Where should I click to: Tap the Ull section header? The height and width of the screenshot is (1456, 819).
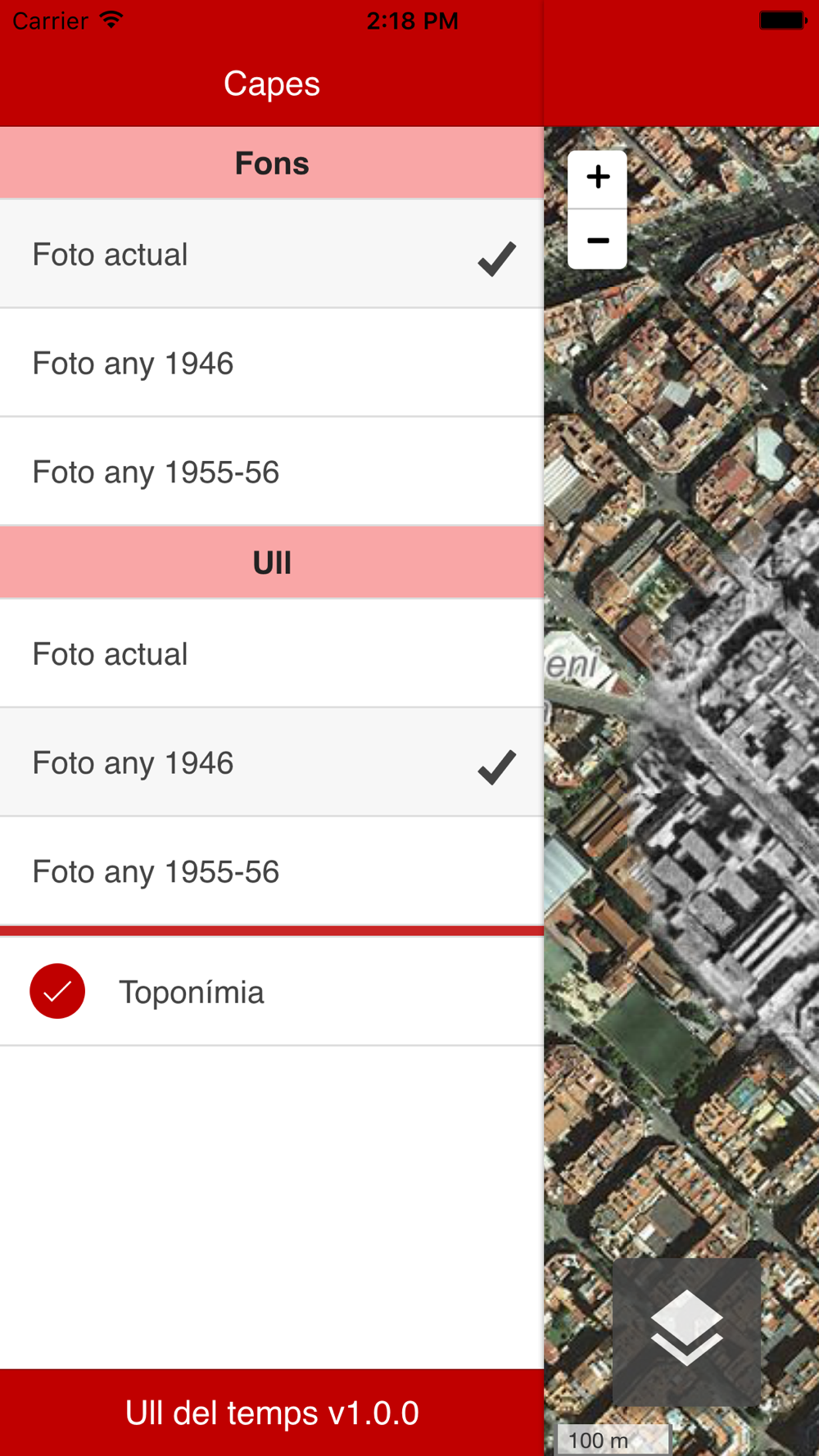point(272,563)
